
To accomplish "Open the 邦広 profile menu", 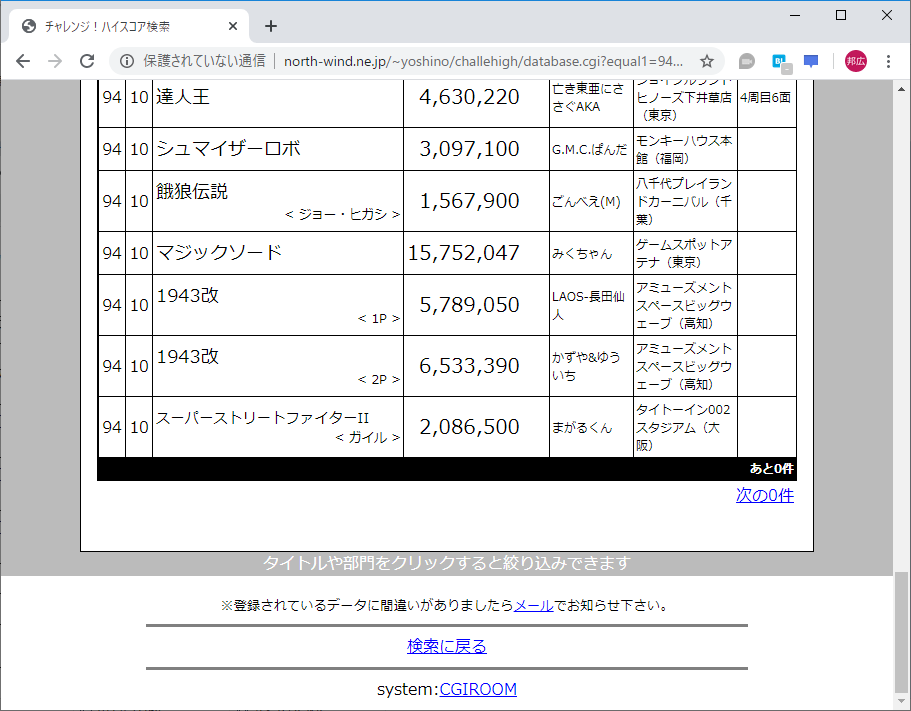I will [851, 61].
